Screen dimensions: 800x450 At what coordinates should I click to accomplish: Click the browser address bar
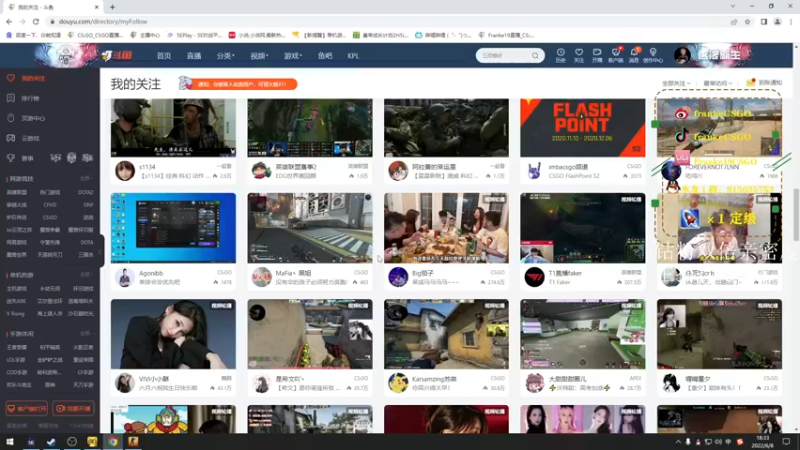388,21
